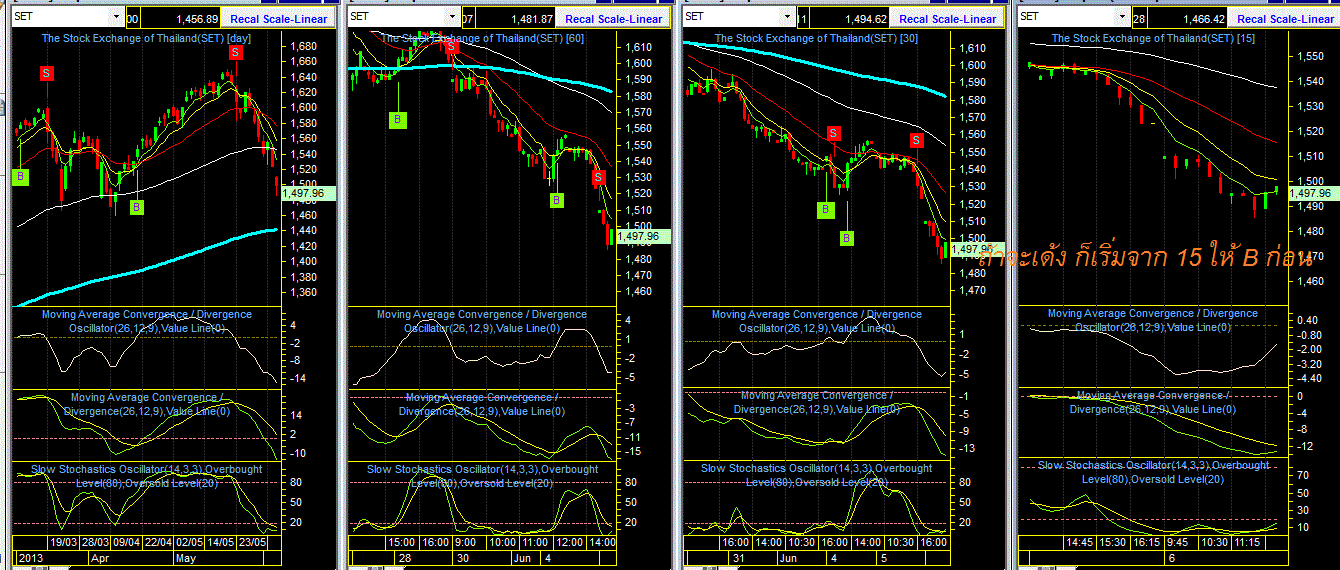Screen dimensions: 1340x570
Task: Click the Slow Stochastics Oscillator title in 30-minute chart
Action: pos(816,474)
